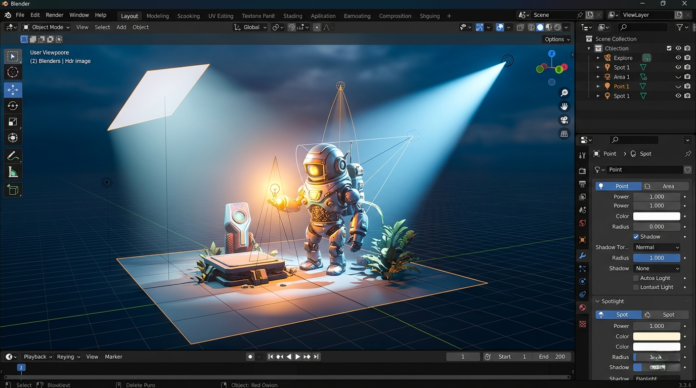
Task: Select the Add Cube tool
Action: click(13, 190)
